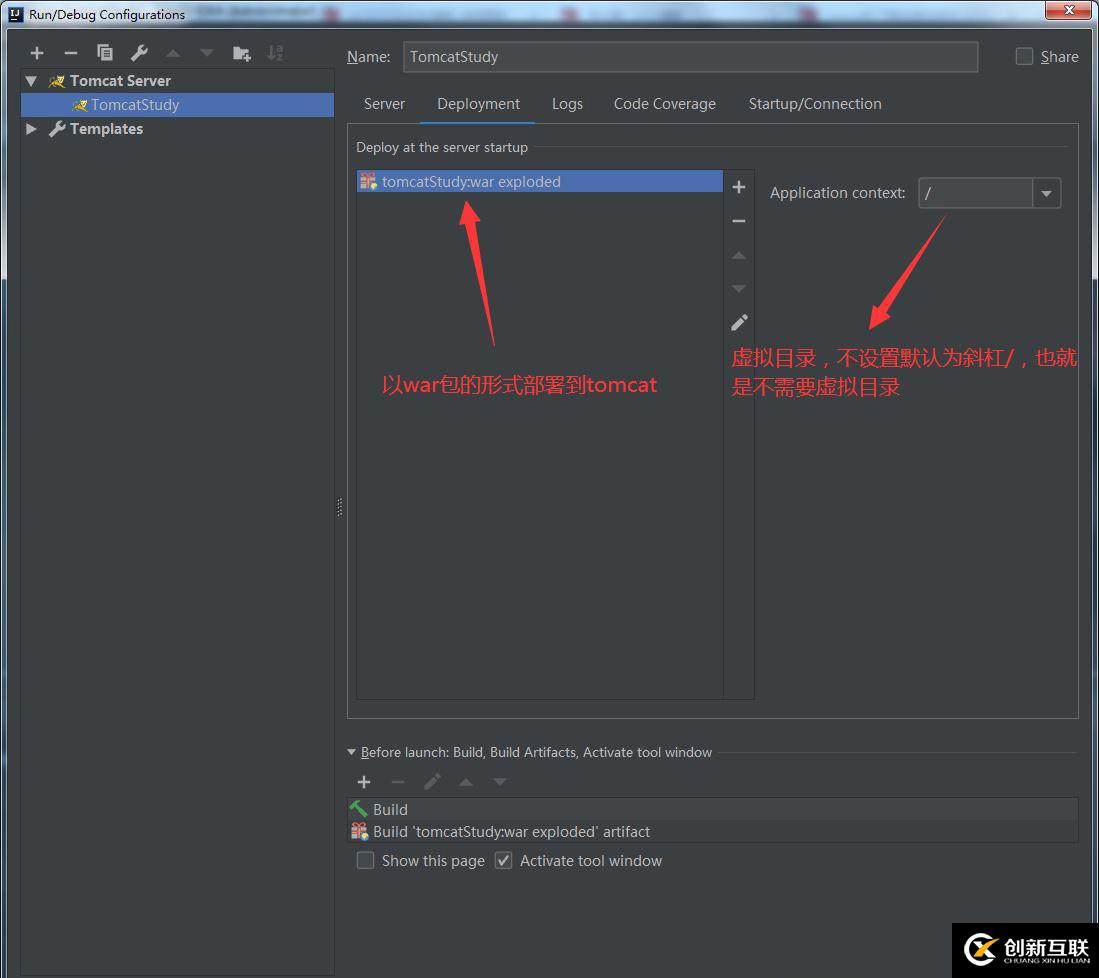This screenshot has height=978, width=1099.
Task: Edit the deployment artifact with pencil
Action: pyautogui.click(x=739, y=322)
